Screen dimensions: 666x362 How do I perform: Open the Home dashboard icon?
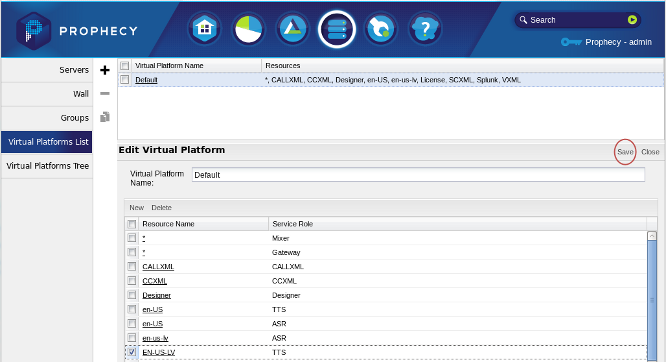coord(204,29)
